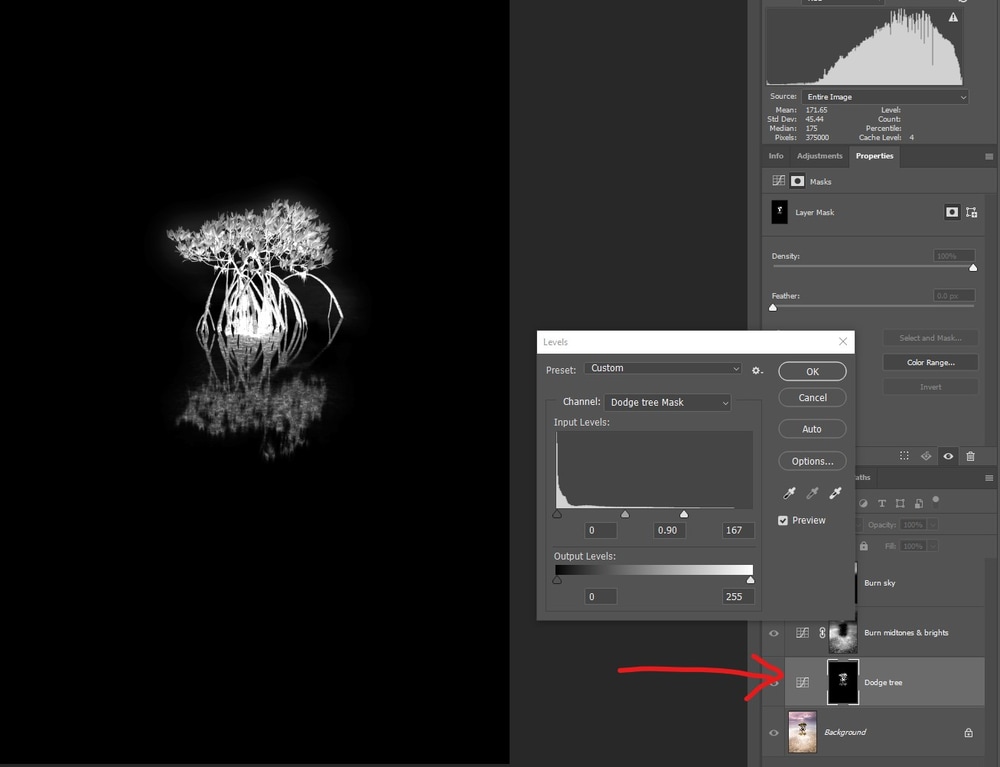The image size is (1000, 767).
Task: Click the Layer Mask thumbnail in Properties
Action: pyautogui.click(x=779, y=212)
